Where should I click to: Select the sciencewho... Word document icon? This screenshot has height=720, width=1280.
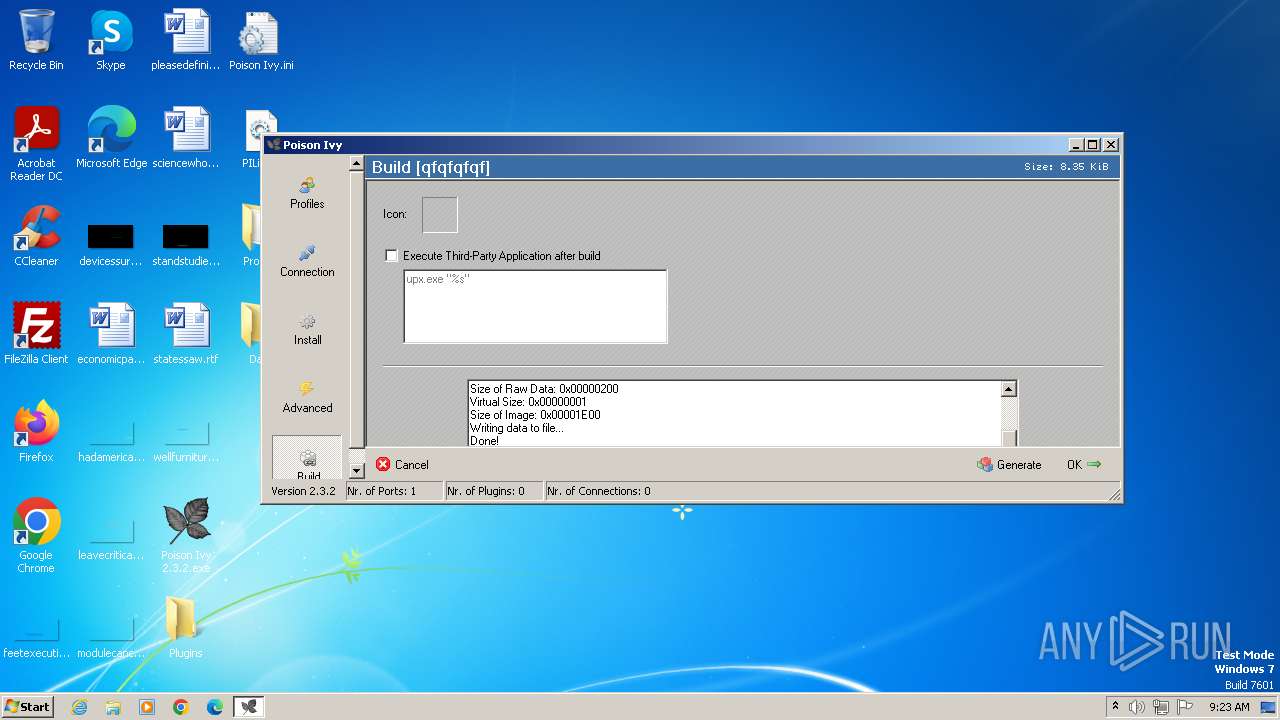pos(186,138)
